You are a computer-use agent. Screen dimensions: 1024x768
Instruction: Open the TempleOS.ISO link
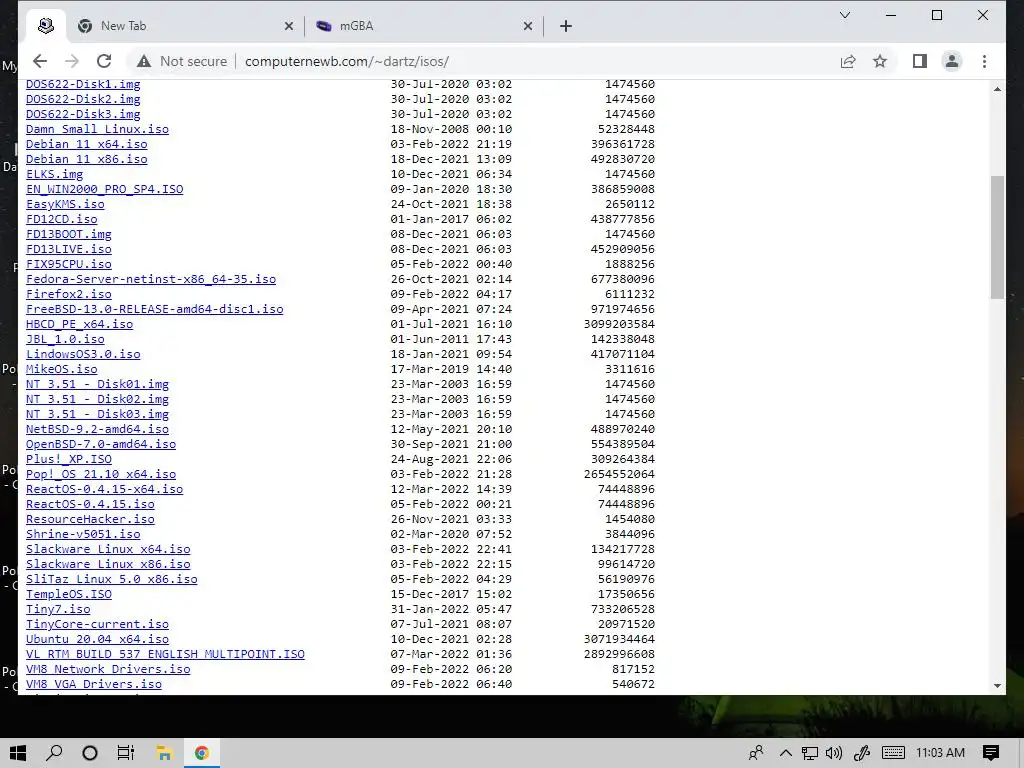coord(69,594)
